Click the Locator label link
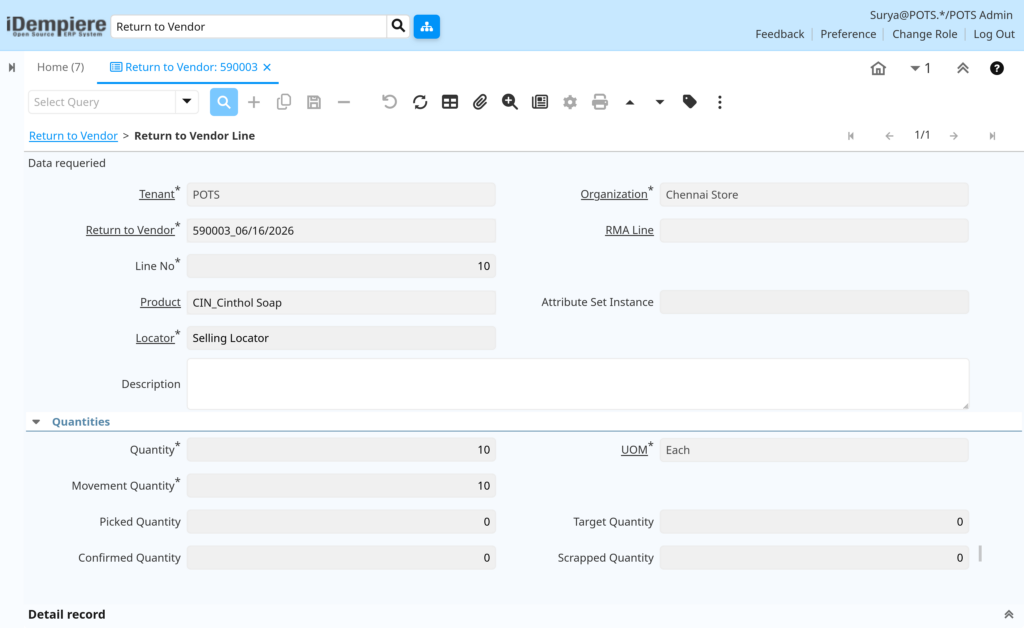Image resolution: width=1024 pixels, height=628 pixels. coord(155,338)
